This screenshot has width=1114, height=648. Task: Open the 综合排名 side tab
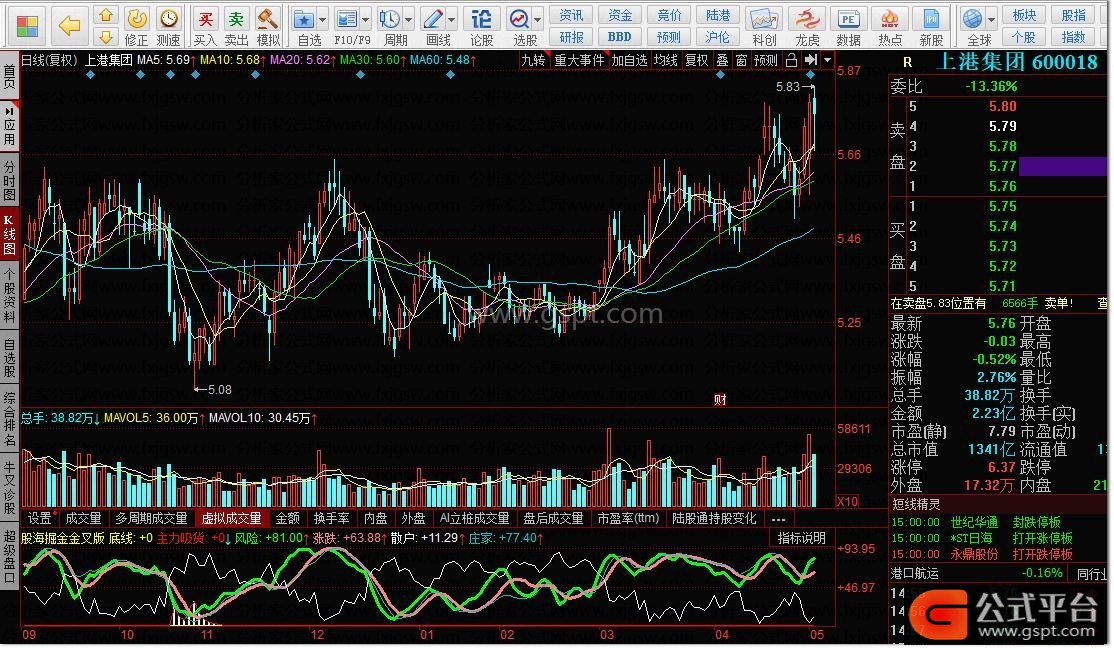pos(9,419)
